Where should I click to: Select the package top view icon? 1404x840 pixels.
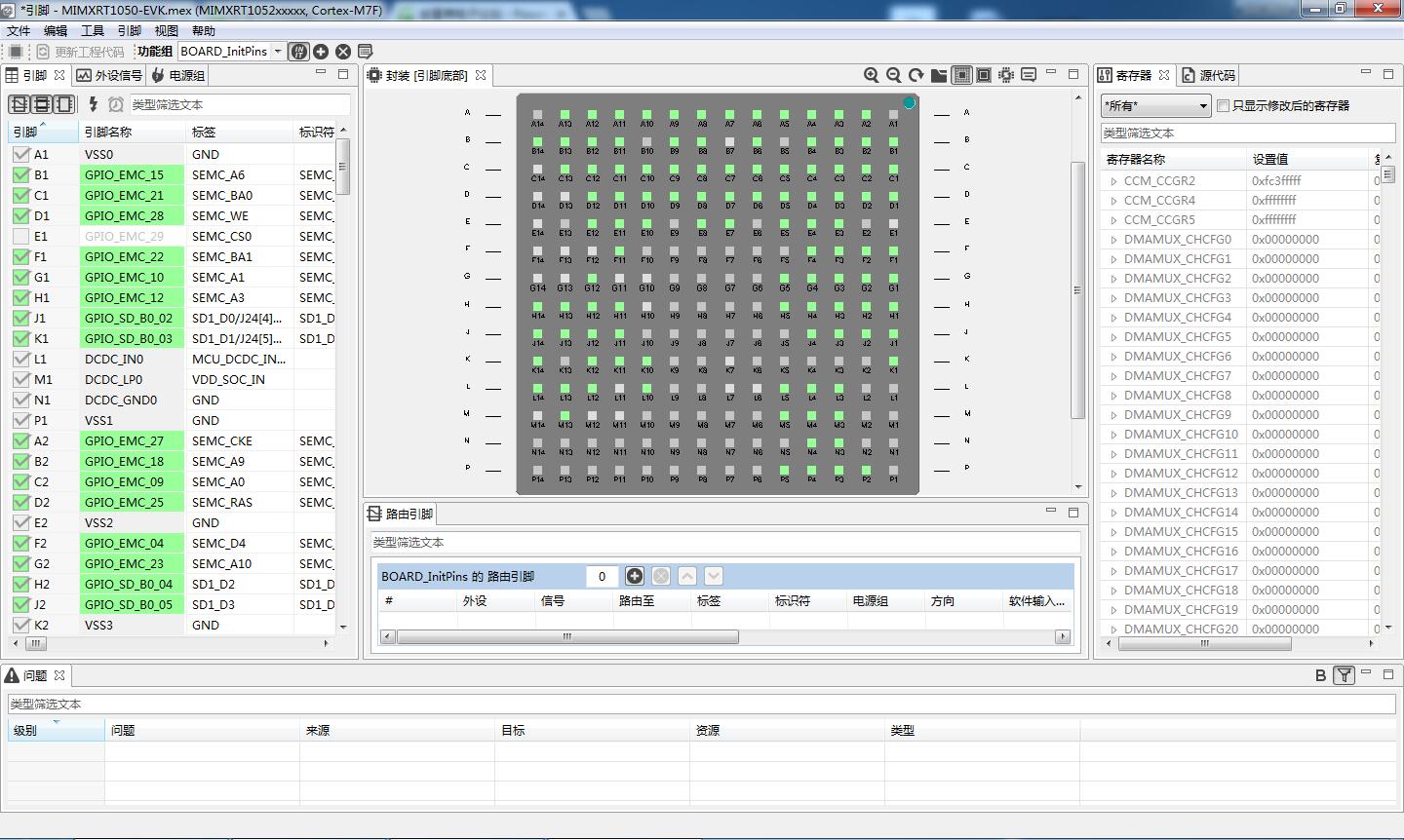[984, 75]
